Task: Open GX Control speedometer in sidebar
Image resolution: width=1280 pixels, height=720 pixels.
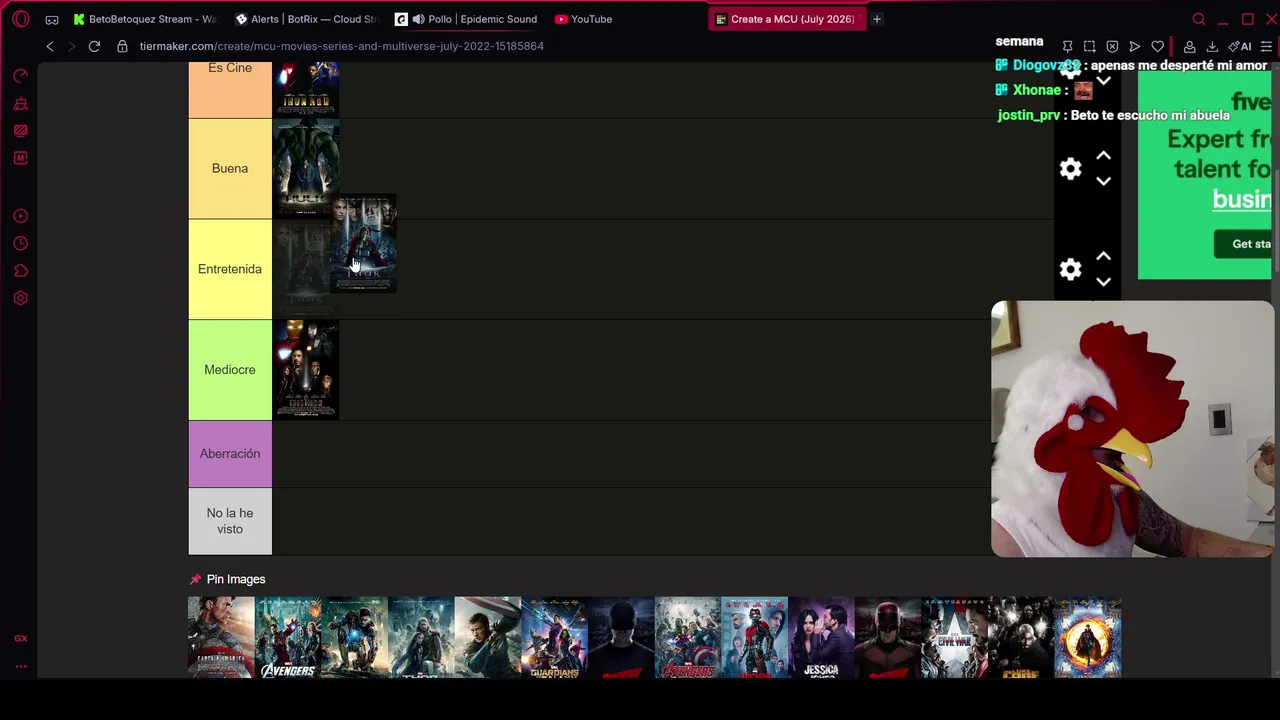Action: [x=21, y=76]
